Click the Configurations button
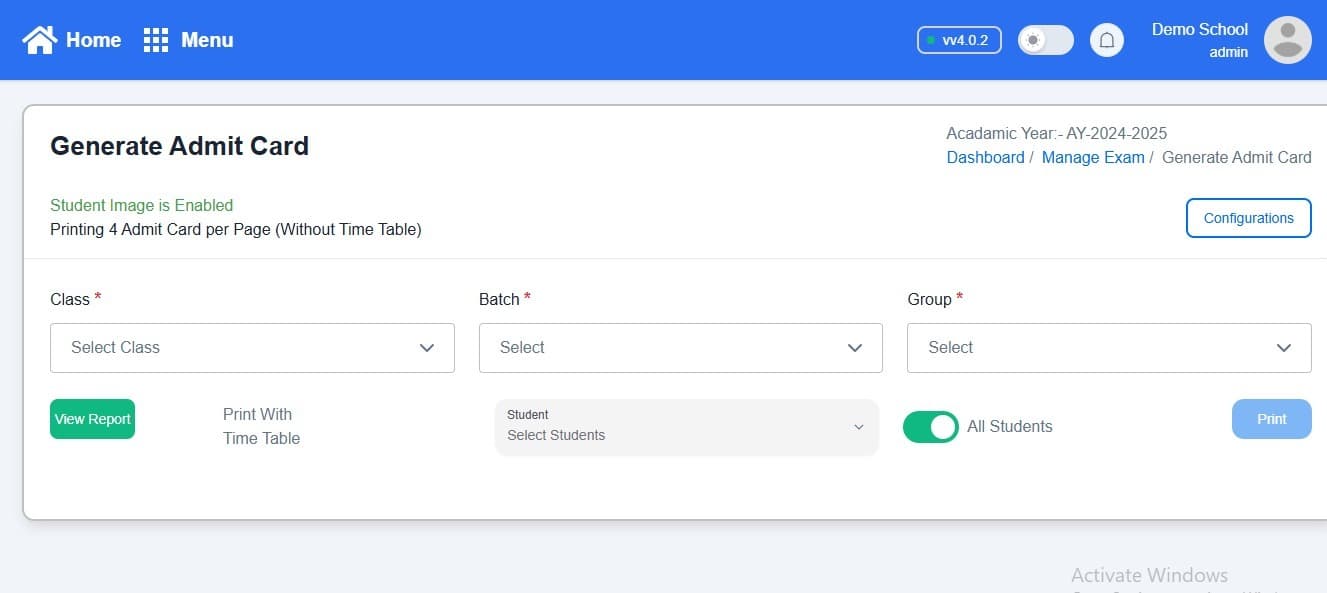This screenshot has width=1327, height=593. (x=1248, y=218)
